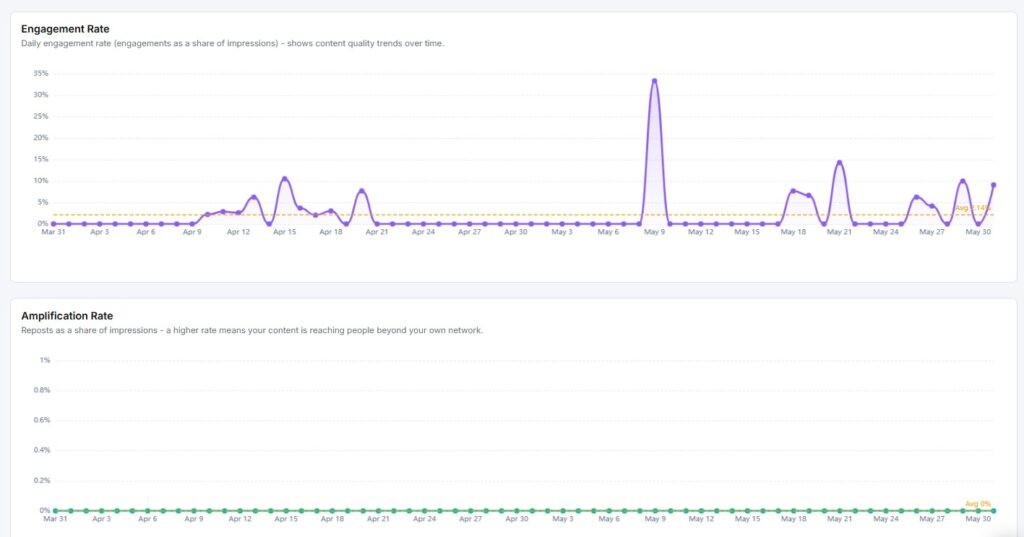This screenshot has height=537, width=1024.
Task: Click the orange Avg label in Engagement Rate
Action: (973, 208)
